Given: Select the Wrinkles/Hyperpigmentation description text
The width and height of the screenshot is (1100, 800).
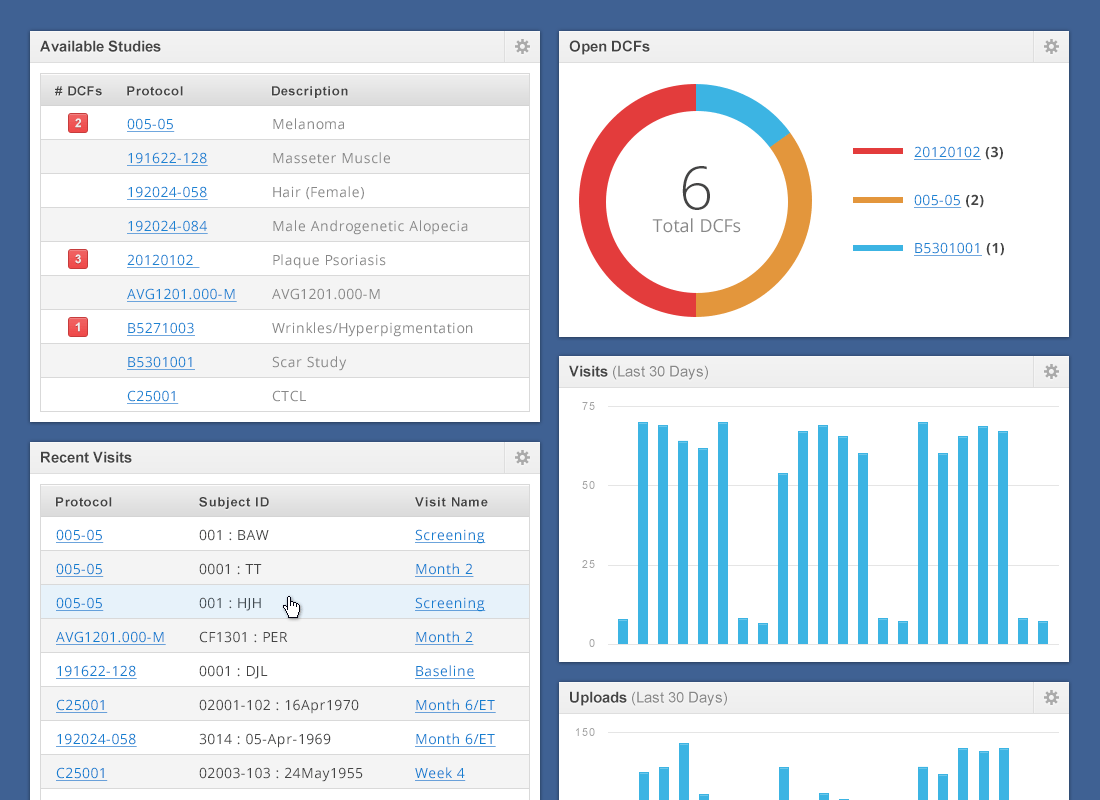Looking at the screenshot, I should (373, 328).
